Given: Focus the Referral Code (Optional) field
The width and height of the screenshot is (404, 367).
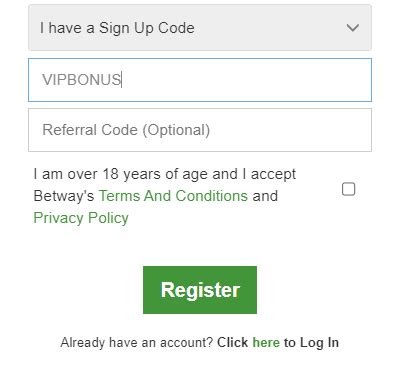Looking at the screenshot, I should click(200, 130).
